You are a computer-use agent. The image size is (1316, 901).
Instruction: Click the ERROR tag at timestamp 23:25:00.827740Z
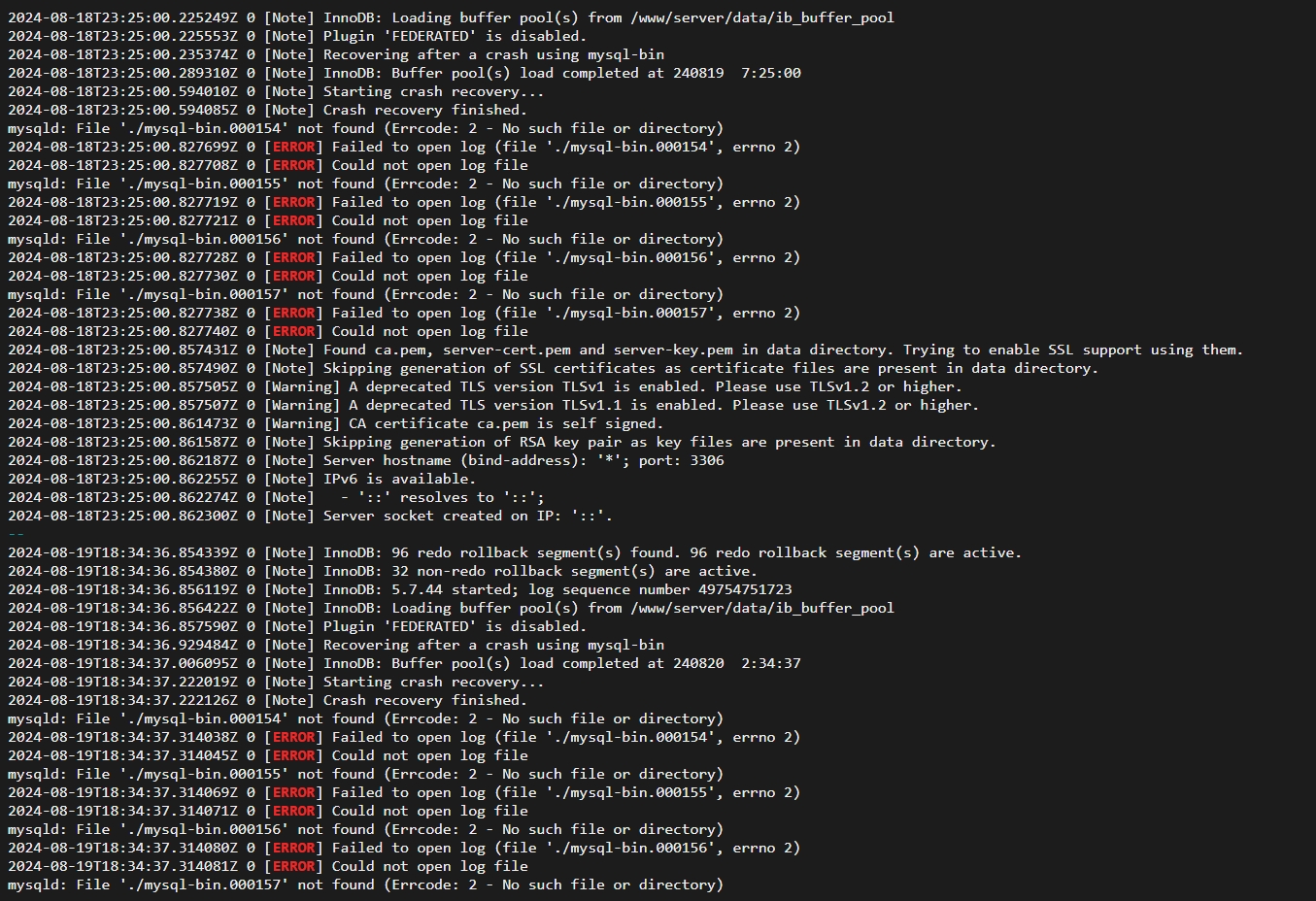[x=293, y=331]
